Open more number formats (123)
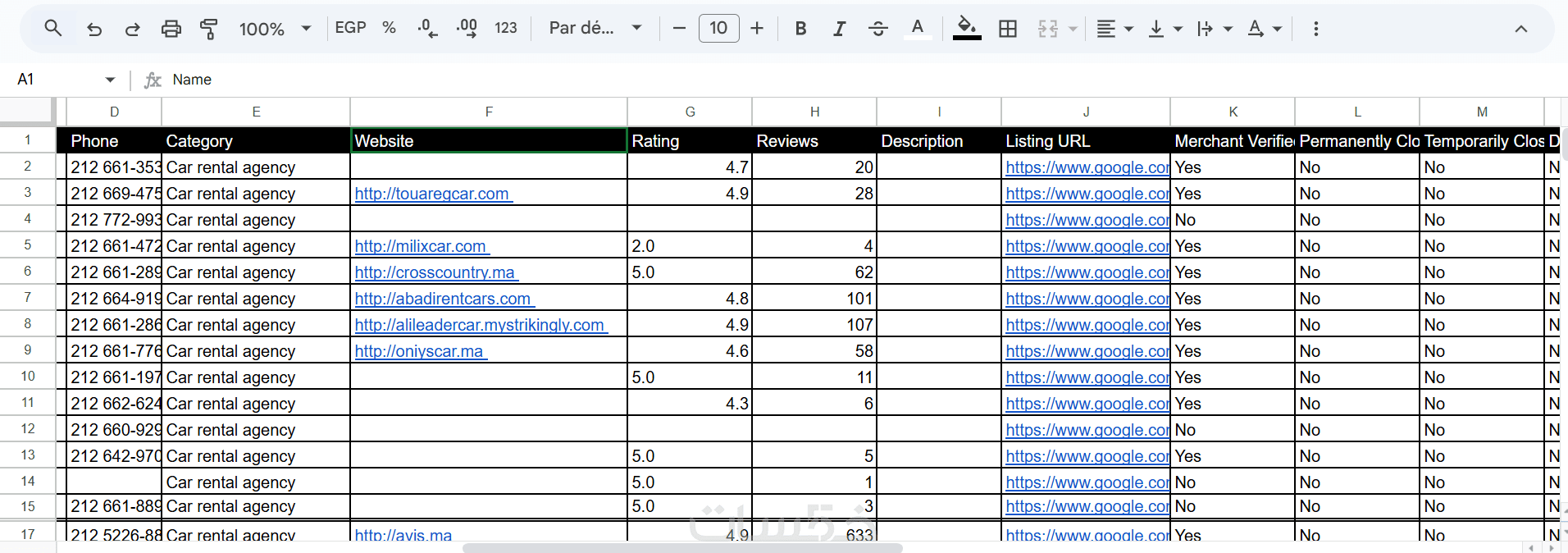This screenshot has height=553, width=1568. pos(505,28)
